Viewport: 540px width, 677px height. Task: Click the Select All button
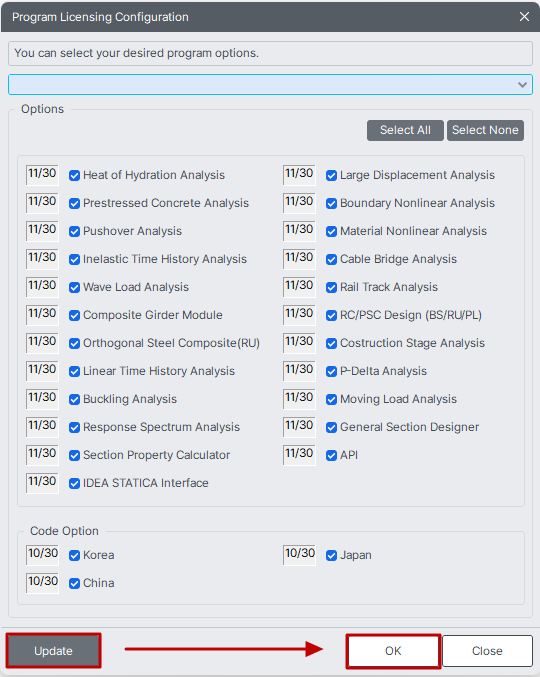click(x=405, y=130)
